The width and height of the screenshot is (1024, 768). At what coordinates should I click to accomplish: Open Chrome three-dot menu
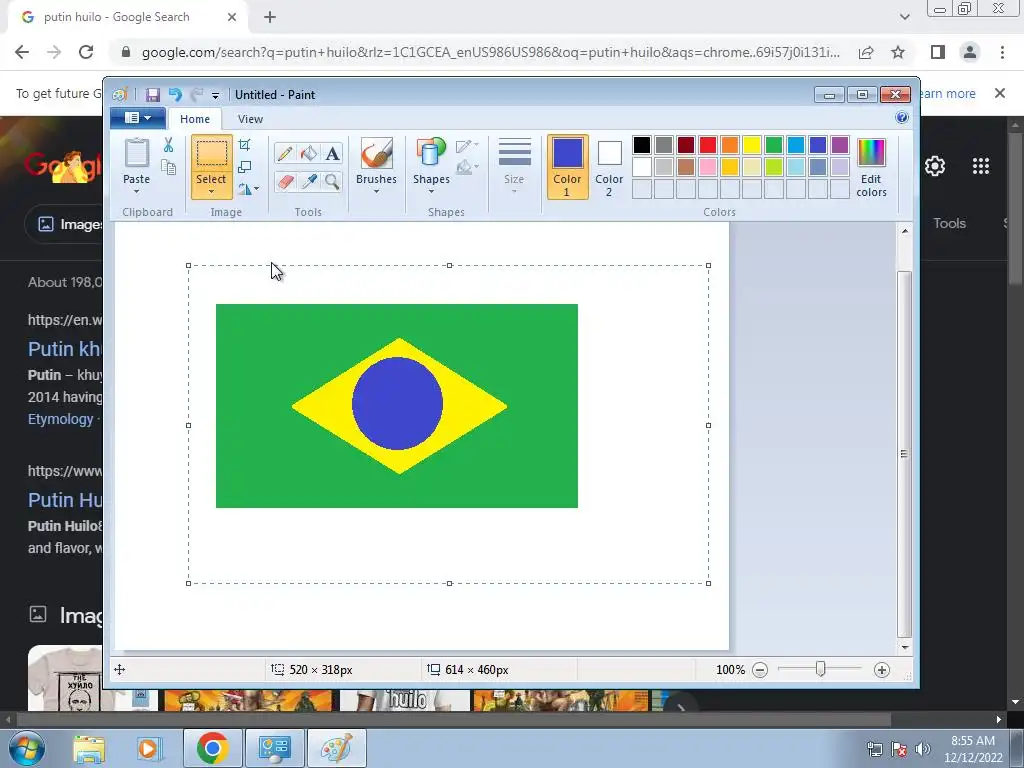1002,52
